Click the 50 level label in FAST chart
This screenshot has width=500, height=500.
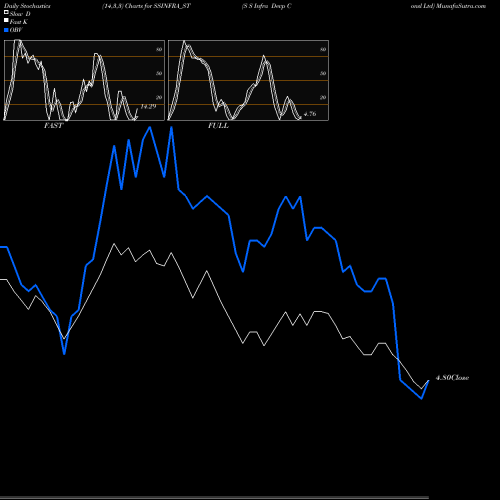point(159,73)
